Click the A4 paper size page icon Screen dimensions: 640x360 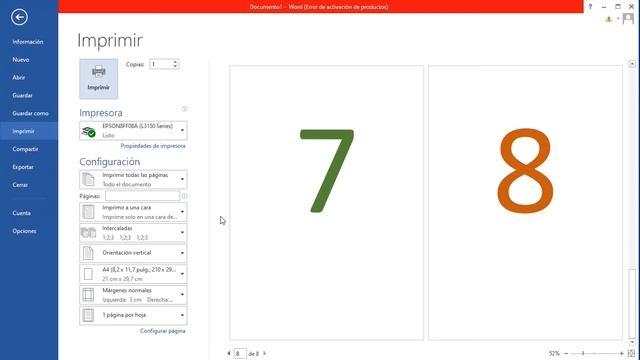pyautogui.click(x=88, y=274)
